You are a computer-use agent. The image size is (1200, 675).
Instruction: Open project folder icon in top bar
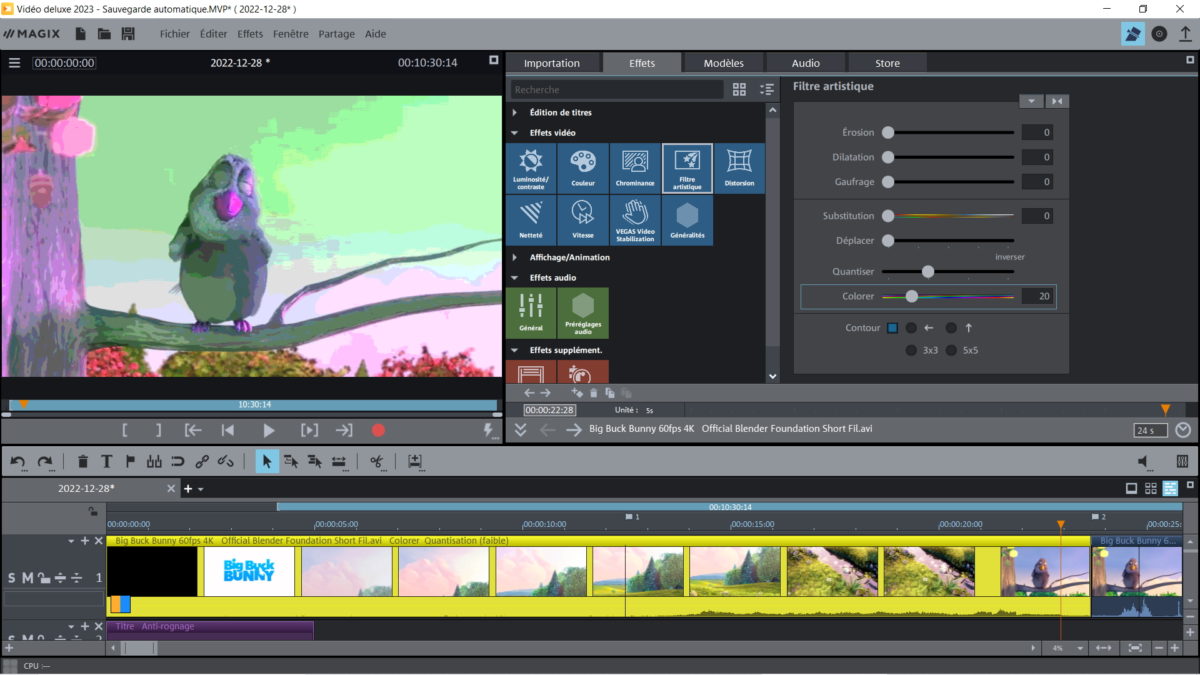pyautogui.click(x=105, y=34)
